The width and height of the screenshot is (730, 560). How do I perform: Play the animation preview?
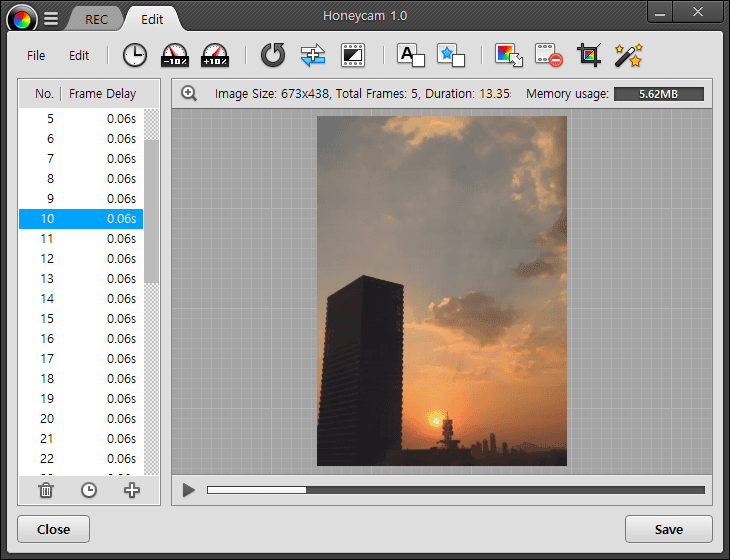[x=188, y=490]
